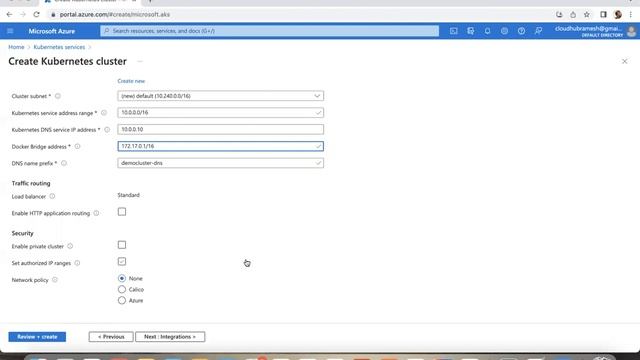The height and width of the screenshot is (360, 640).
Task: Show info for DNS name prefix
Action: coord(64,163)
